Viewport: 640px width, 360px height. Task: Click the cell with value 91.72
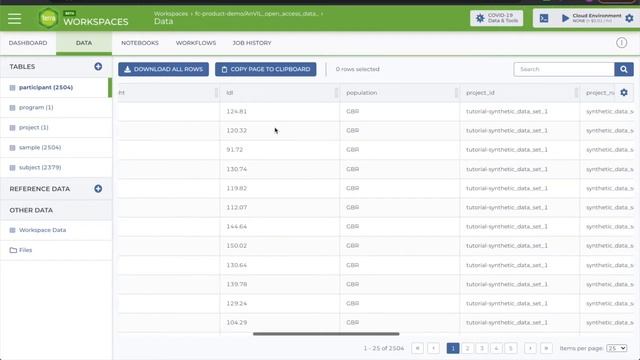click(x=280, y=150)
